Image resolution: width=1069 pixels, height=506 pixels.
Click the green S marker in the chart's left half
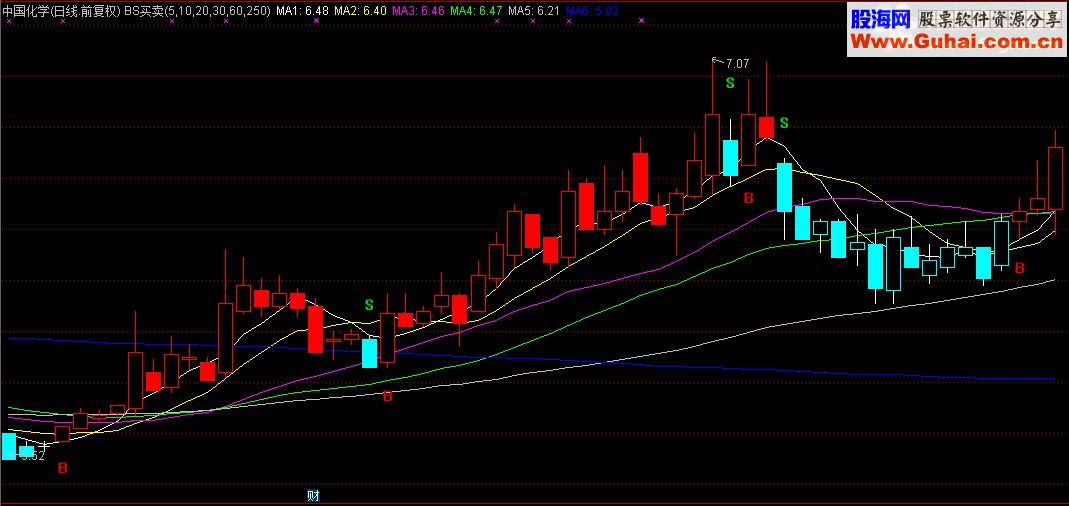pos(369,304)
